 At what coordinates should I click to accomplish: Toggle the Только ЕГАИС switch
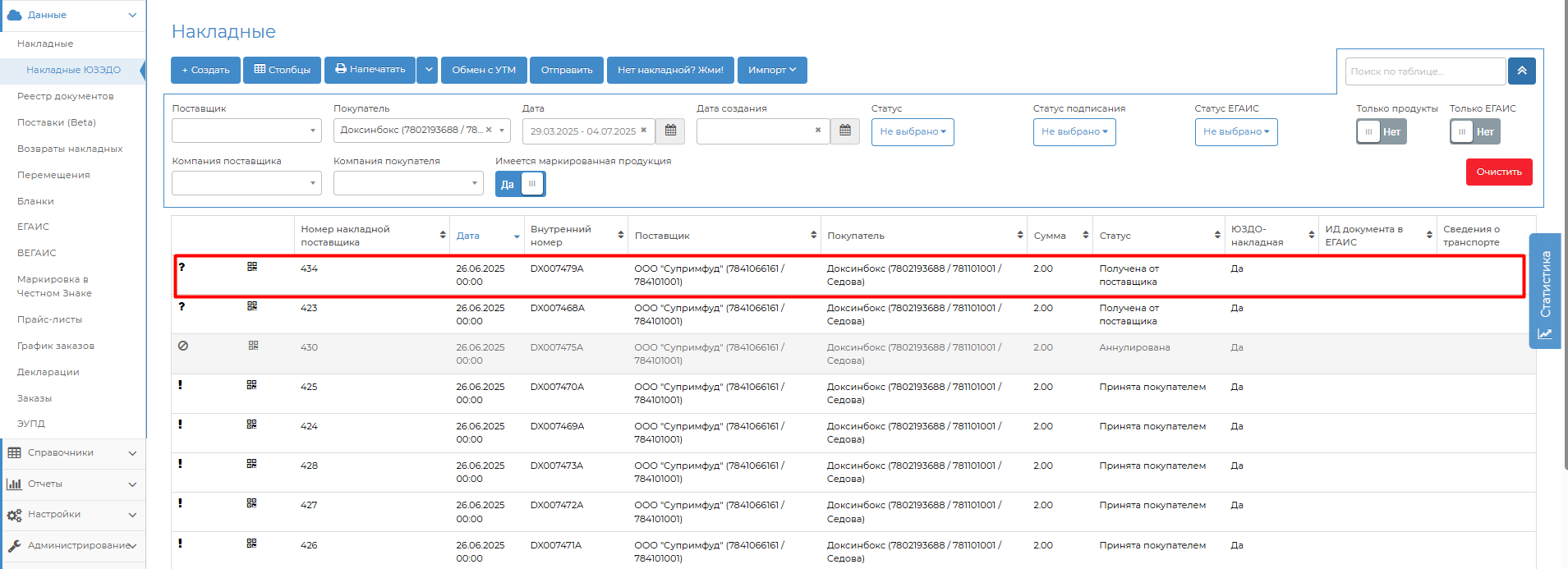coord(1474,132)
